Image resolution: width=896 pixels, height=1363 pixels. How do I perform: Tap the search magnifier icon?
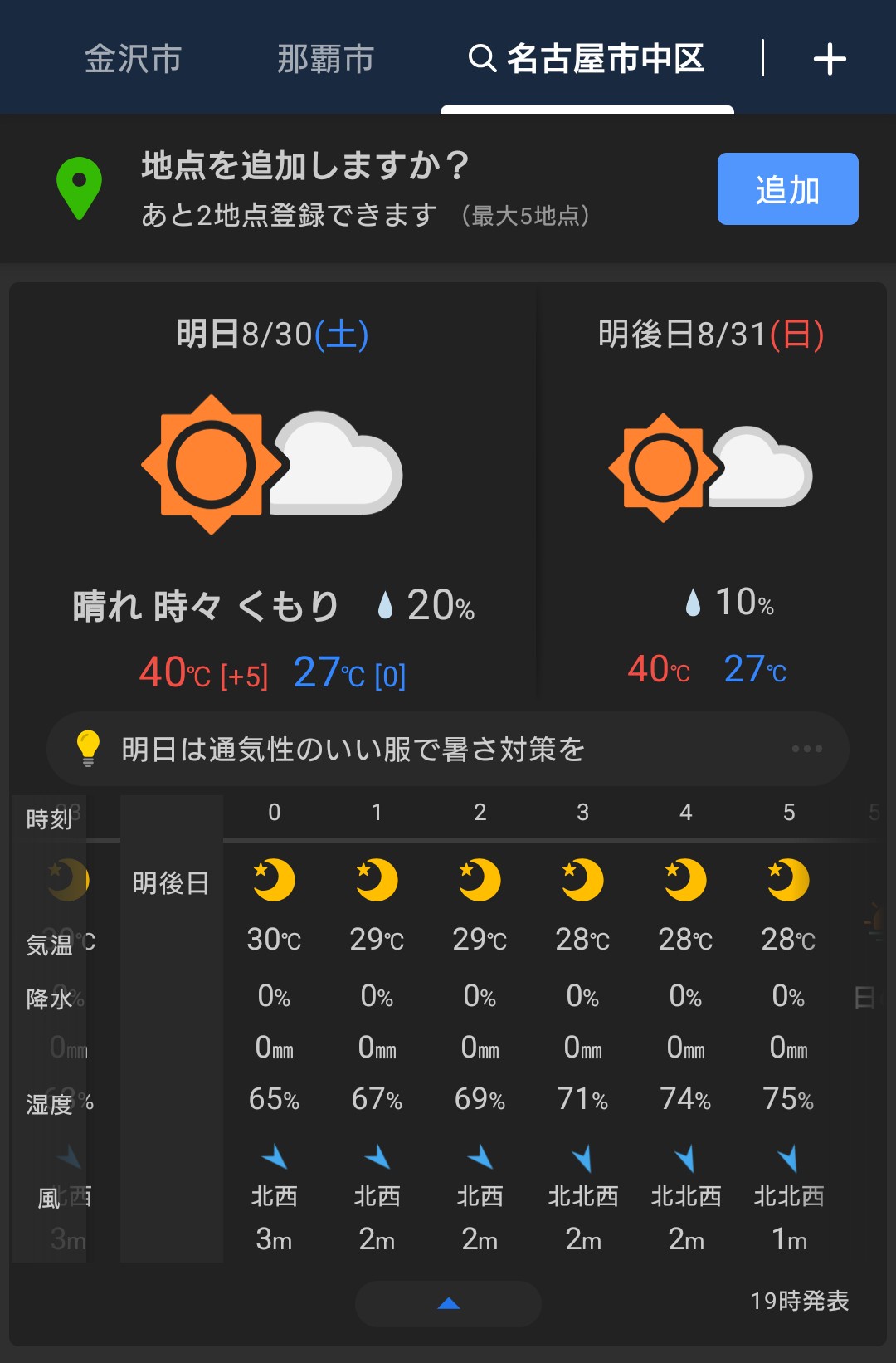pos(482,59)
